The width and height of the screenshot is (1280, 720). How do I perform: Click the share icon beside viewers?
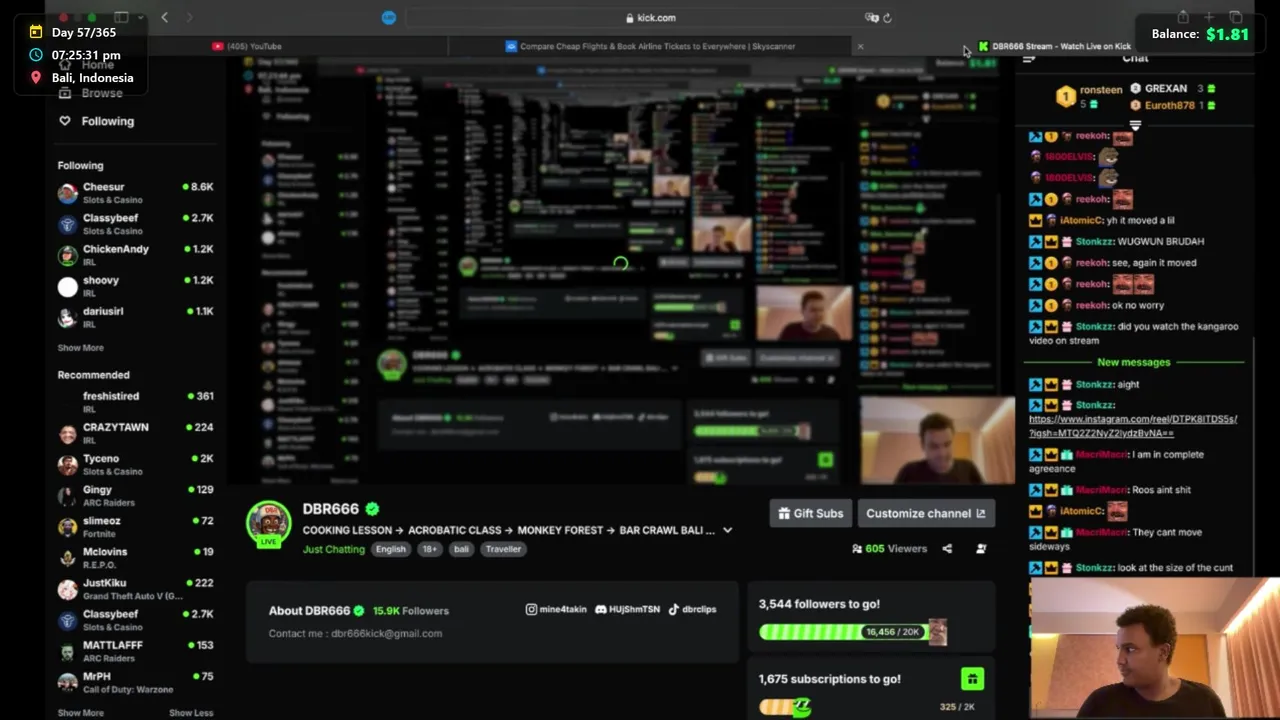[947, 548]
